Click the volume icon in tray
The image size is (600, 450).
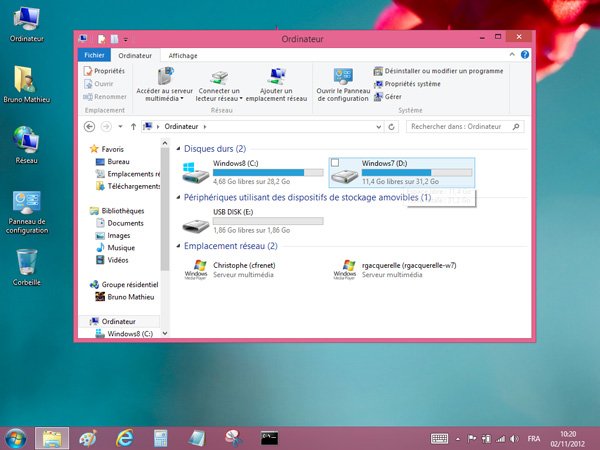(514, 439)
